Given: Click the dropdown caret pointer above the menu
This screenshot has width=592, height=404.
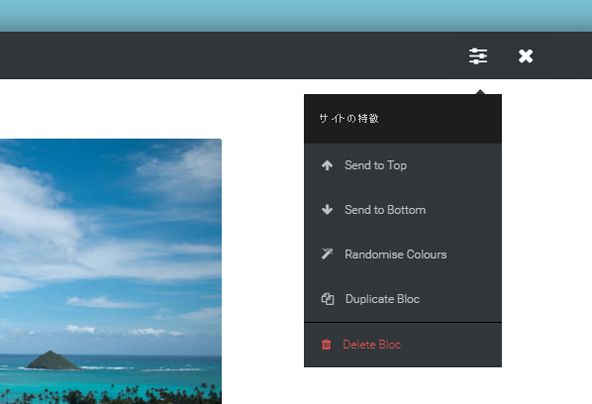Looking at the screenshot, I should pos(480,92).
